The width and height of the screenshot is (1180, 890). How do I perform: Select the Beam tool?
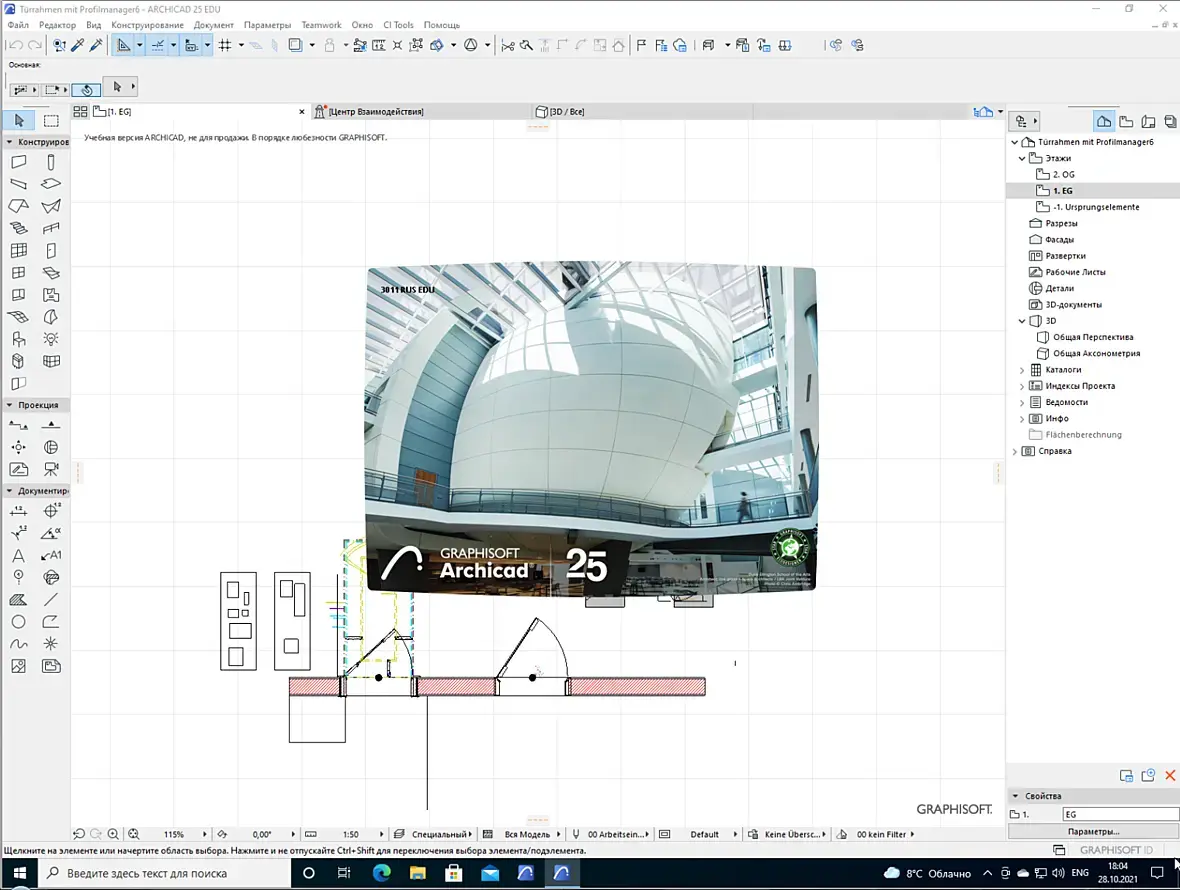coord(19,184)
